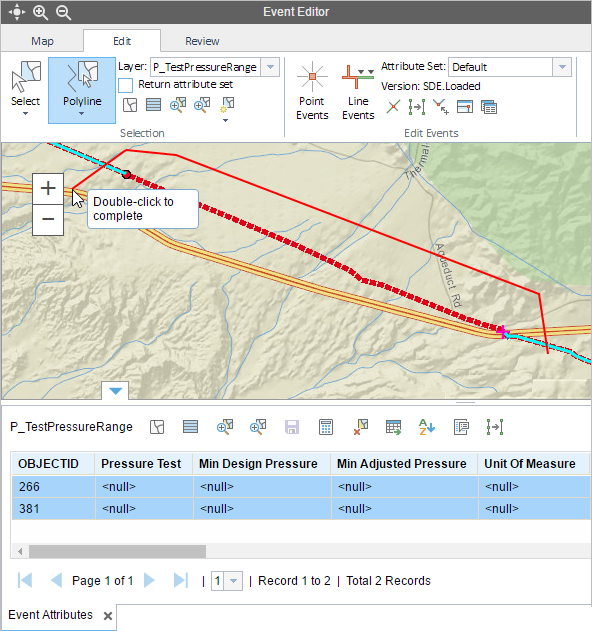Image resolution: width=592 pixels, height=631 pixels.
Task: Click the stacked tables icon in Edit Events
Action: coord(489,107)
